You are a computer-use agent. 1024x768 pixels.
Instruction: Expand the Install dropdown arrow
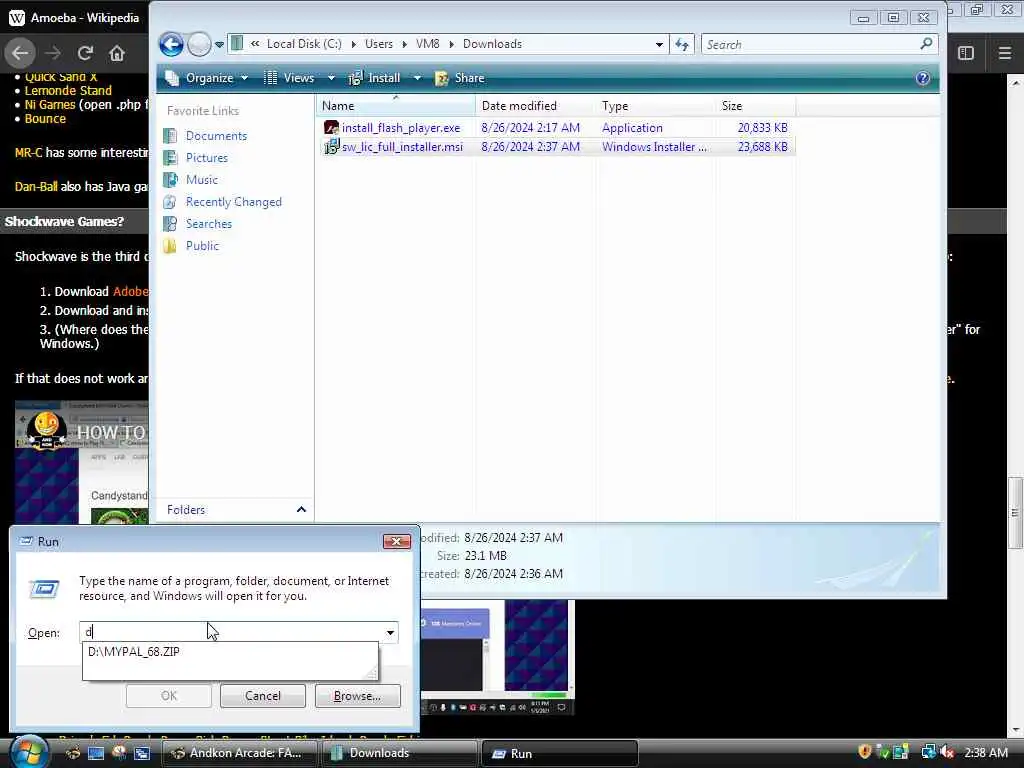coord(417,78)
